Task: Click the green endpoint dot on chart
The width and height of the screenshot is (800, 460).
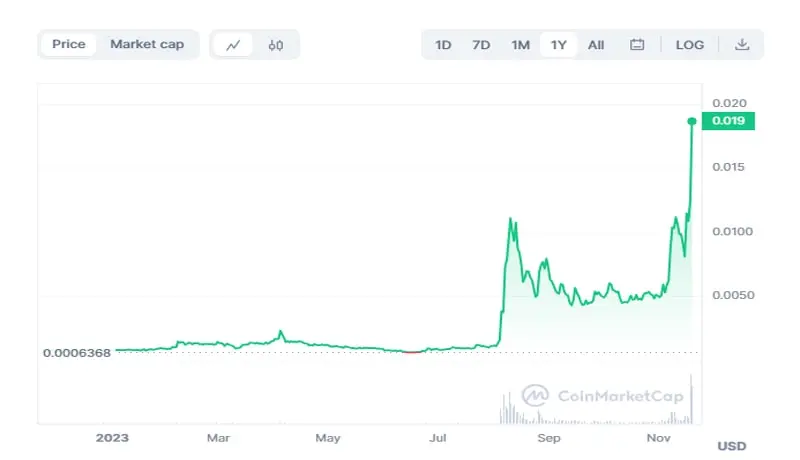Action: point(691,121)
